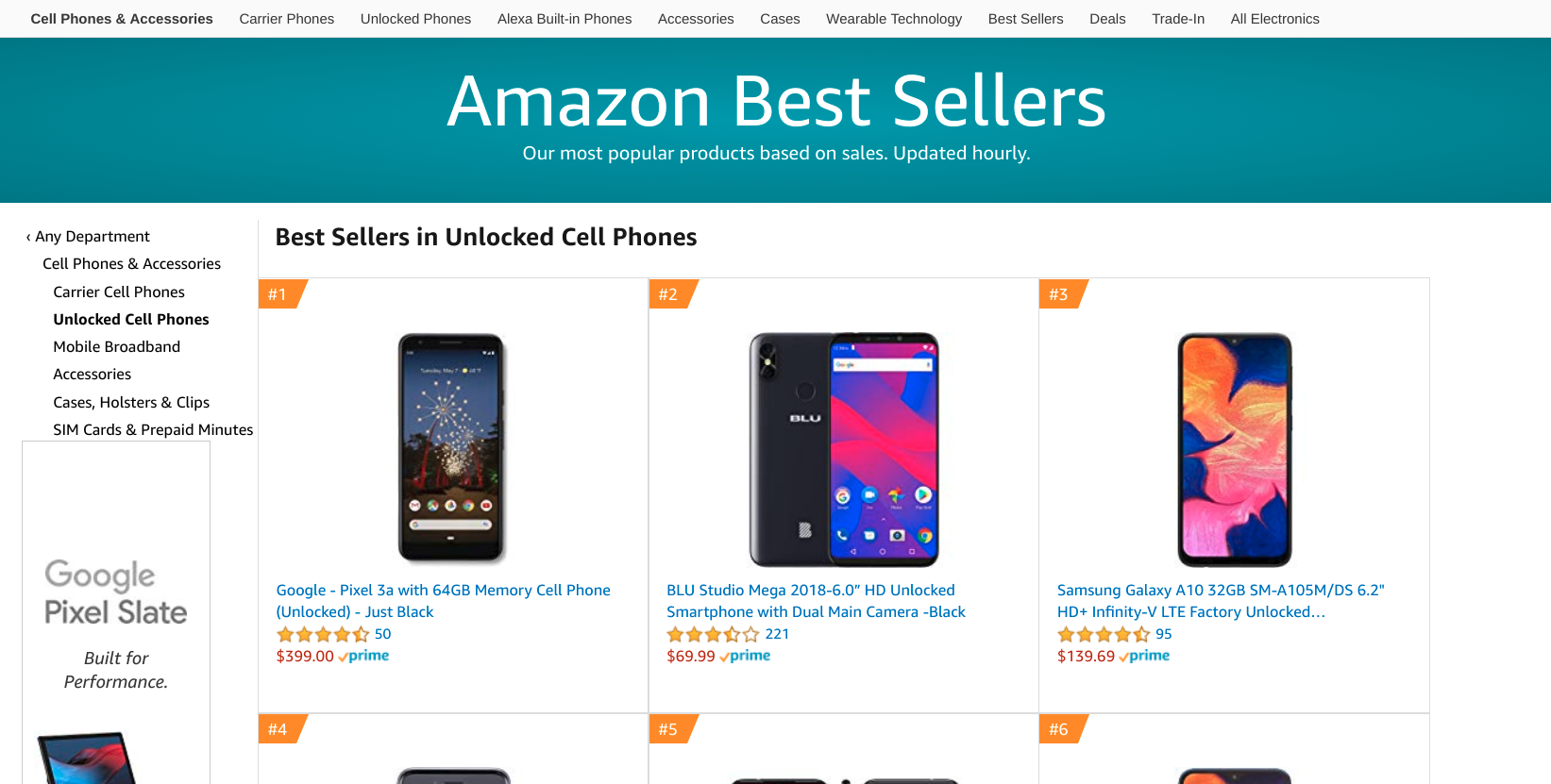Click the Prime logo beside $69.99
Image resolution: width=1551 pixels, height=784 pixels.
coord(746,657)
